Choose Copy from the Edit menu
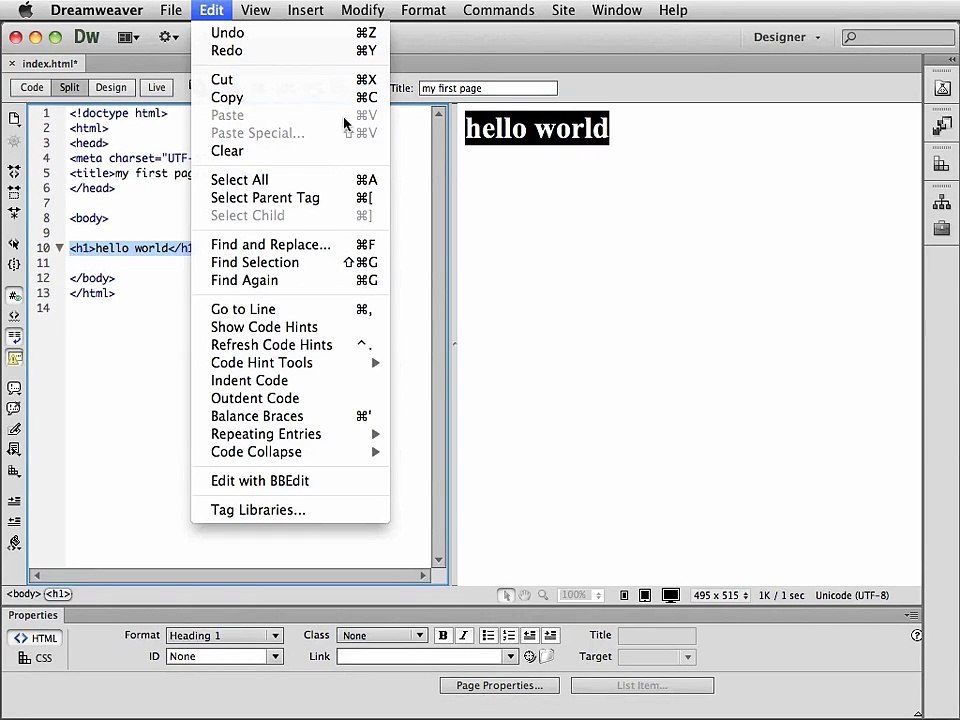Screen dimensions: 960x720 pyautogui.click(x=290, y=97)
